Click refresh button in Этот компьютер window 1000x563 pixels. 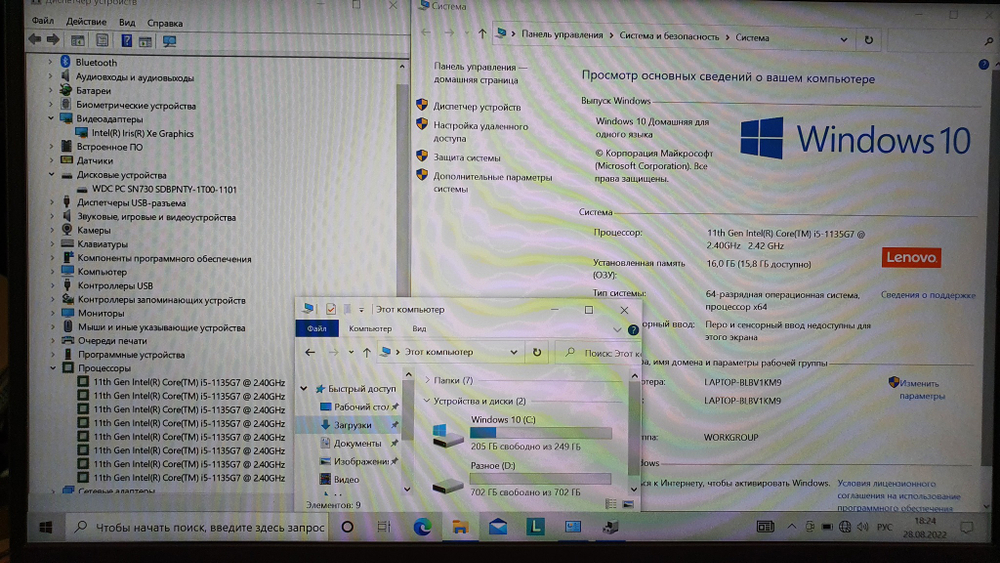coord(537,352)
